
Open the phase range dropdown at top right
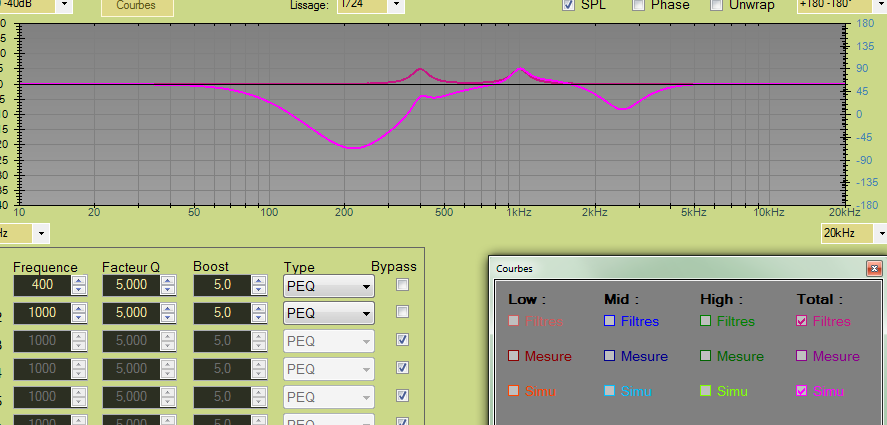click(876, 5)
